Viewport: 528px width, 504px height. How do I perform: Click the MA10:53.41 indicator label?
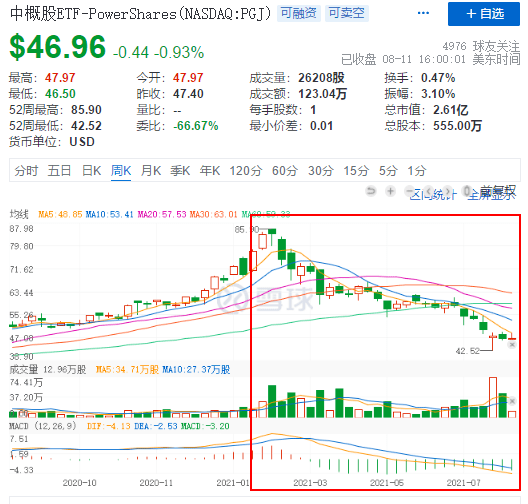(109, 214)
